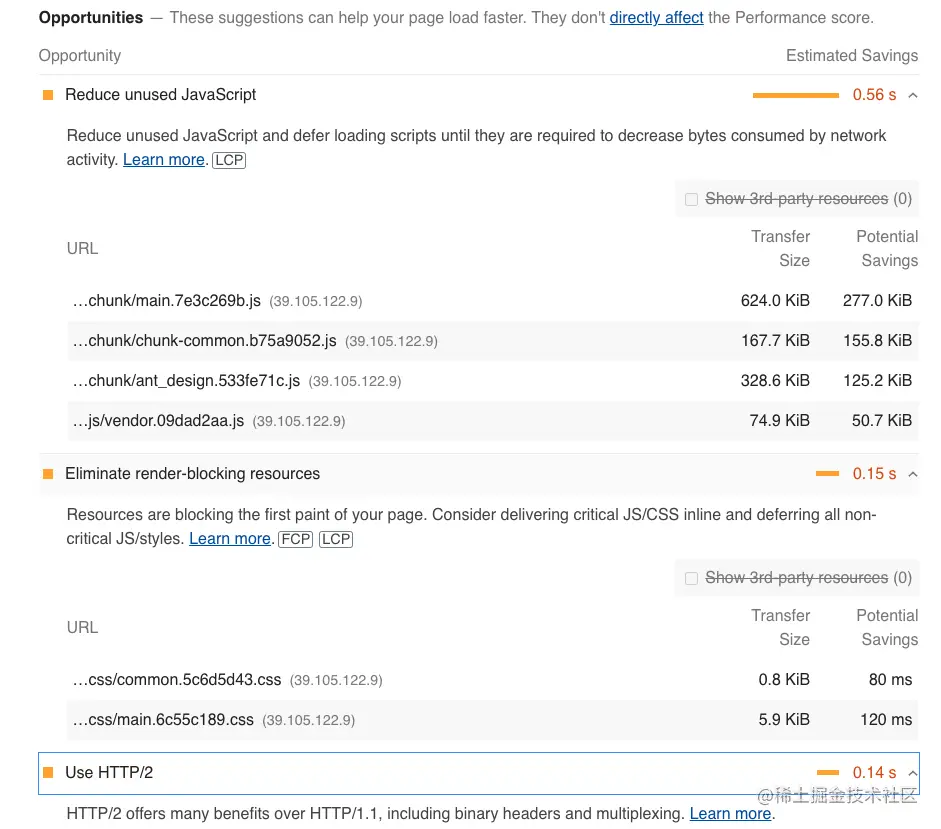Open Learn more link for render-blocking resources
The image size is (941, 829).
pyautogui.click(x=230, y=539)
